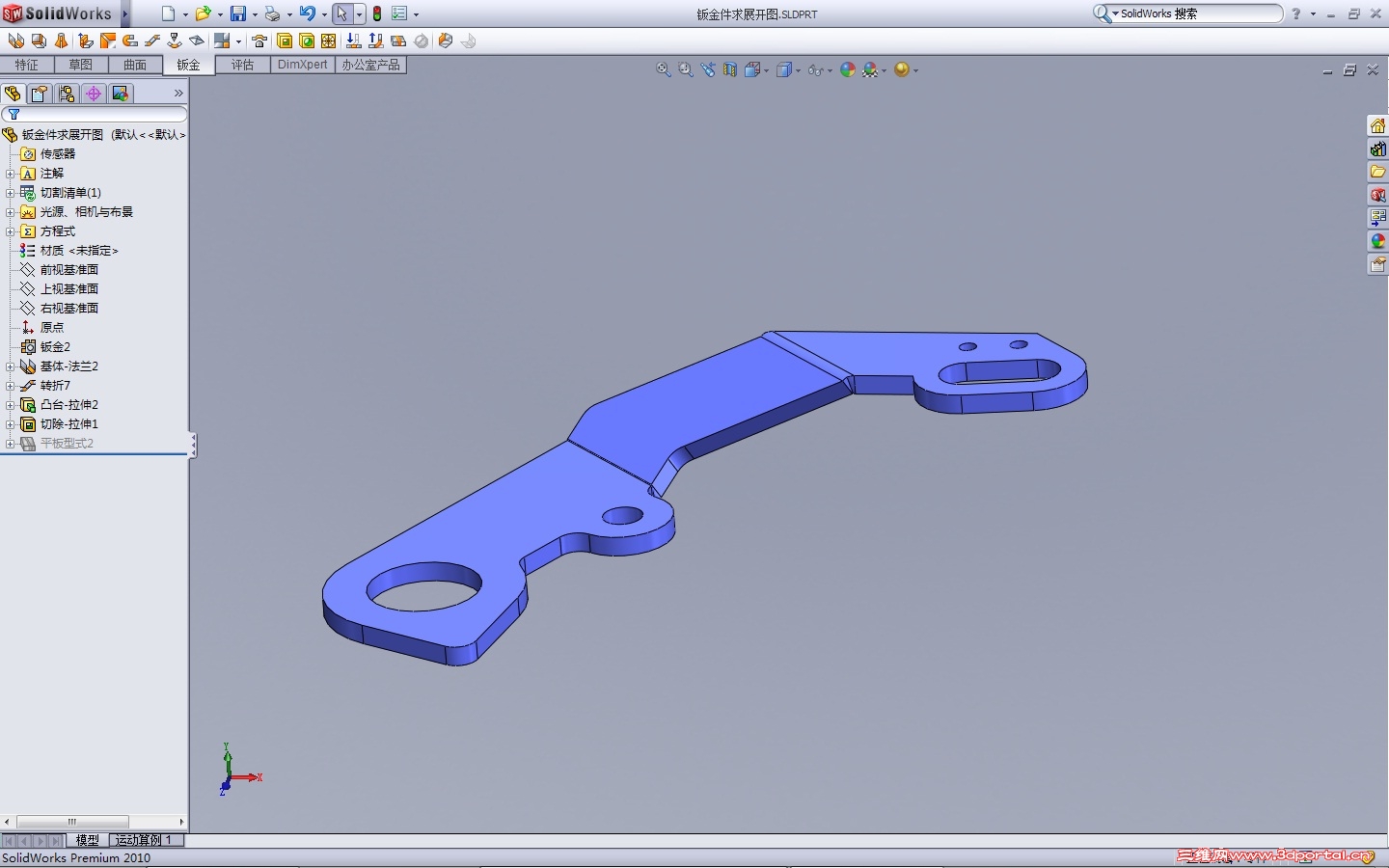Image resolution: width=1389 pixels, height=868 pixels.
Task: Click the Save icon in the top toolbar
Action: click(237, 14)
